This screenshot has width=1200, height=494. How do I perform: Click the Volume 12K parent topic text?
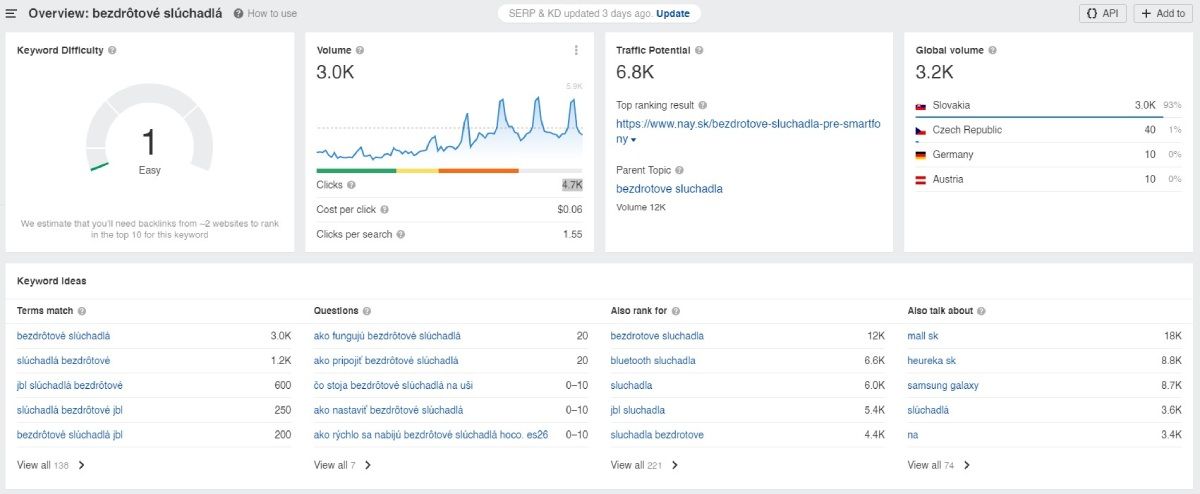[641, 208]
